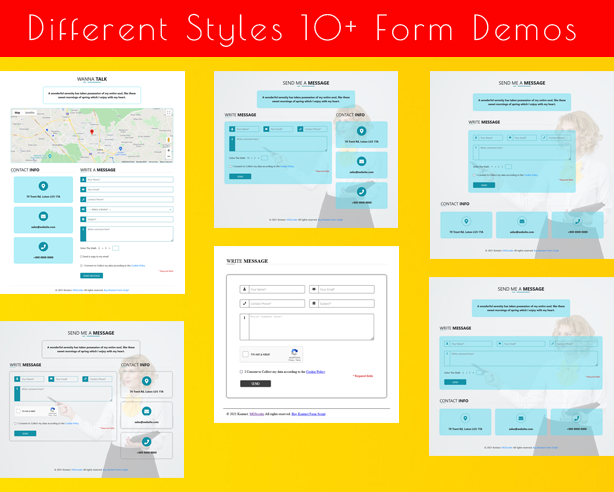Enable the 'Send a copy to my email' checkbox
614x492 pixels.
82,256
